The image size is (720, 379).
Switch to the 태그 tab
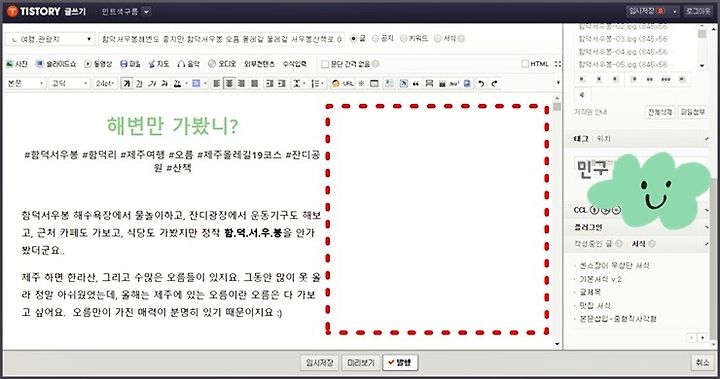point(581,138)
